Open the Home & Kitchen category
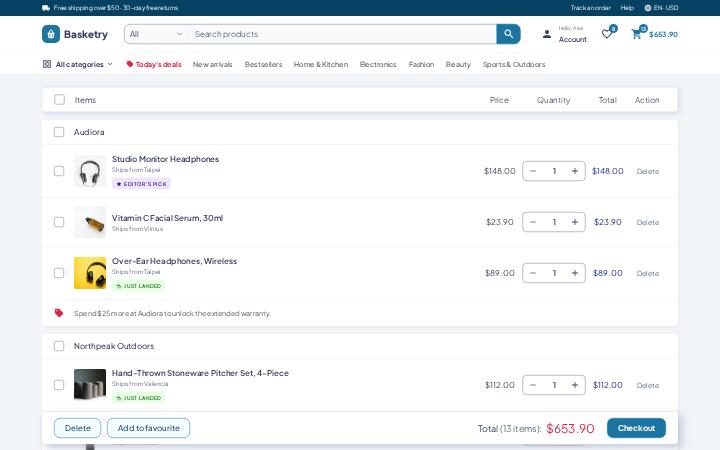 (321, 64)
